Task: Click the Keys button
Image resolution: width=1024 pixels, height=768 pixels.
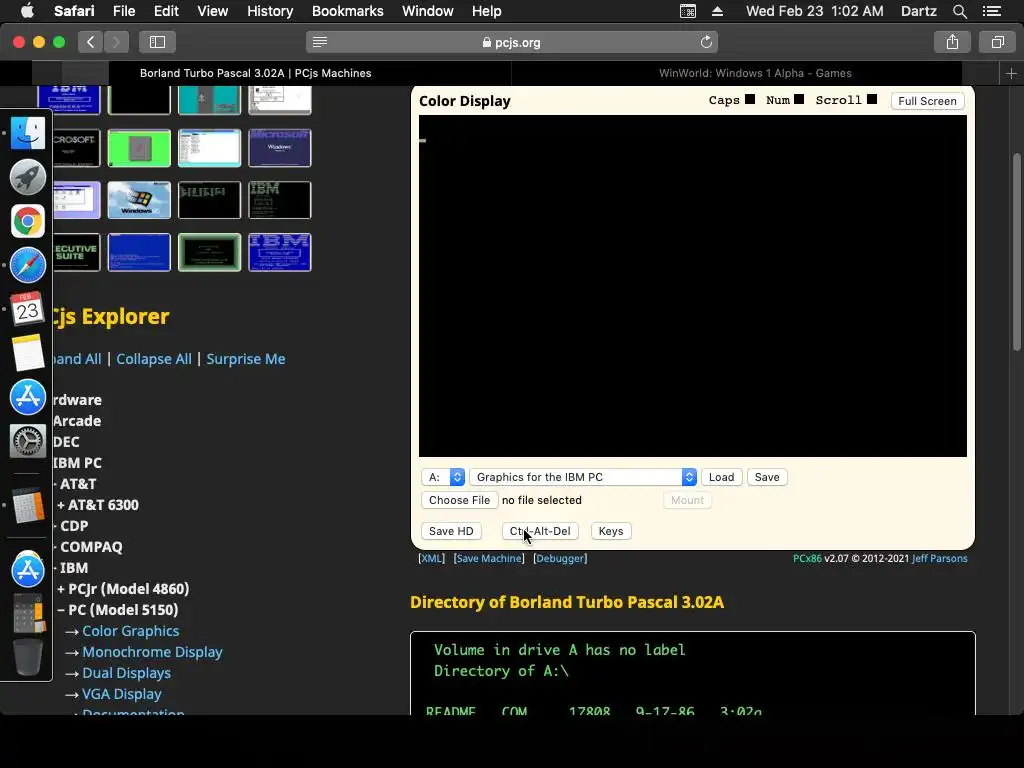Action: click(x=611, y=531)
